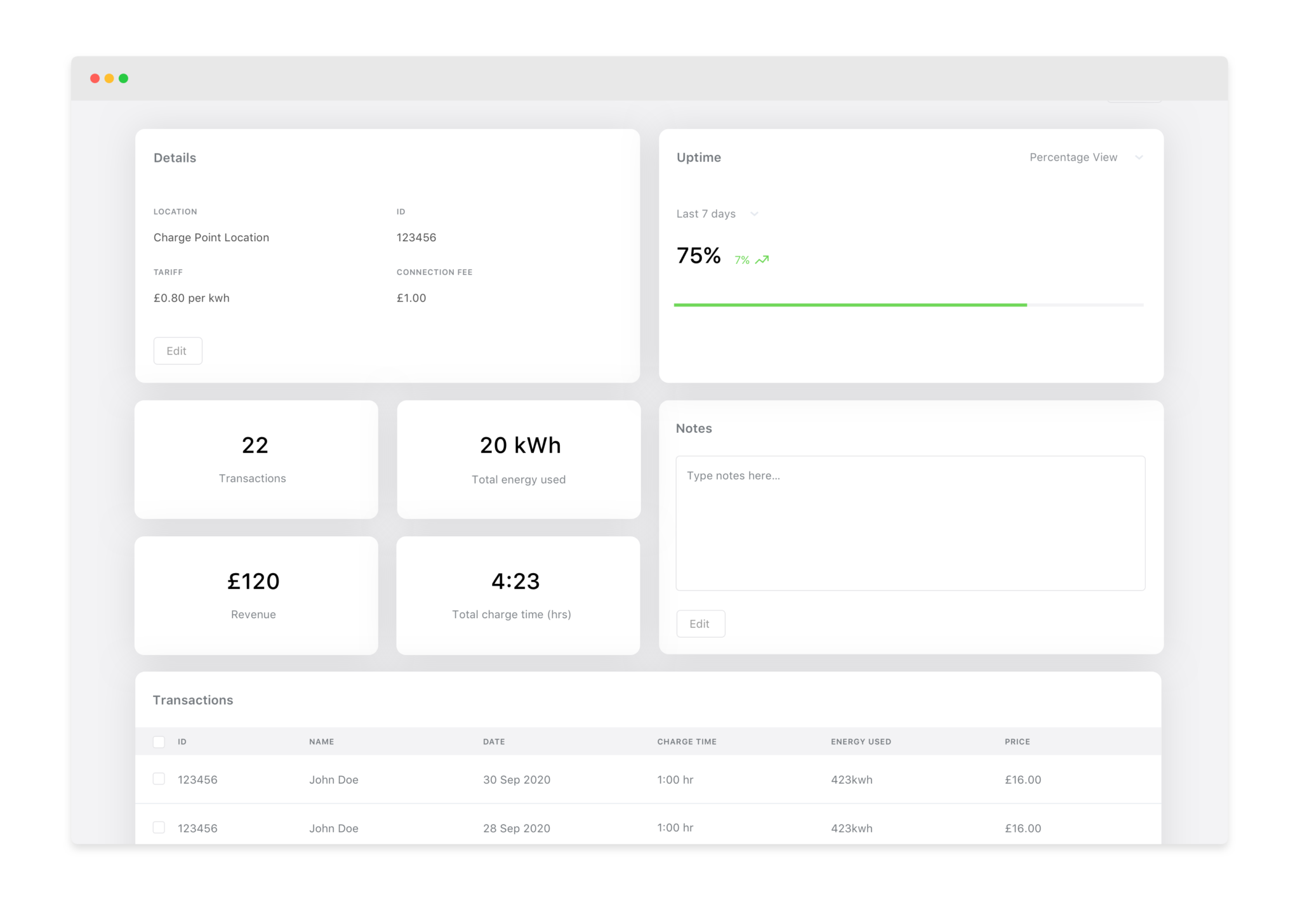Image resolution: width=1300 pixels, height=924 pixels.
Task: Click the Edit button below the Notes field
Action: [x=701, y=623]
